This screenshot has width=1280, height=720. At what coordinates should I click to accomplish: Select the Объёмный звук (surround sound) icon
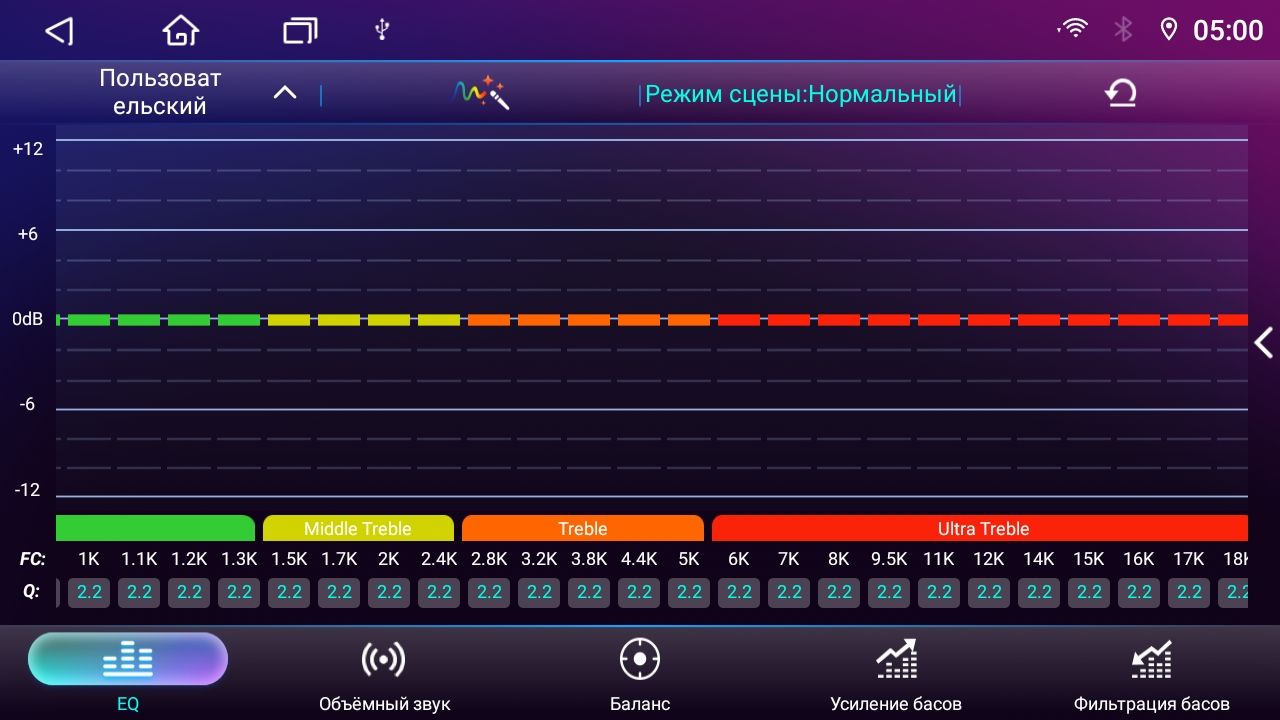[384, 659]
